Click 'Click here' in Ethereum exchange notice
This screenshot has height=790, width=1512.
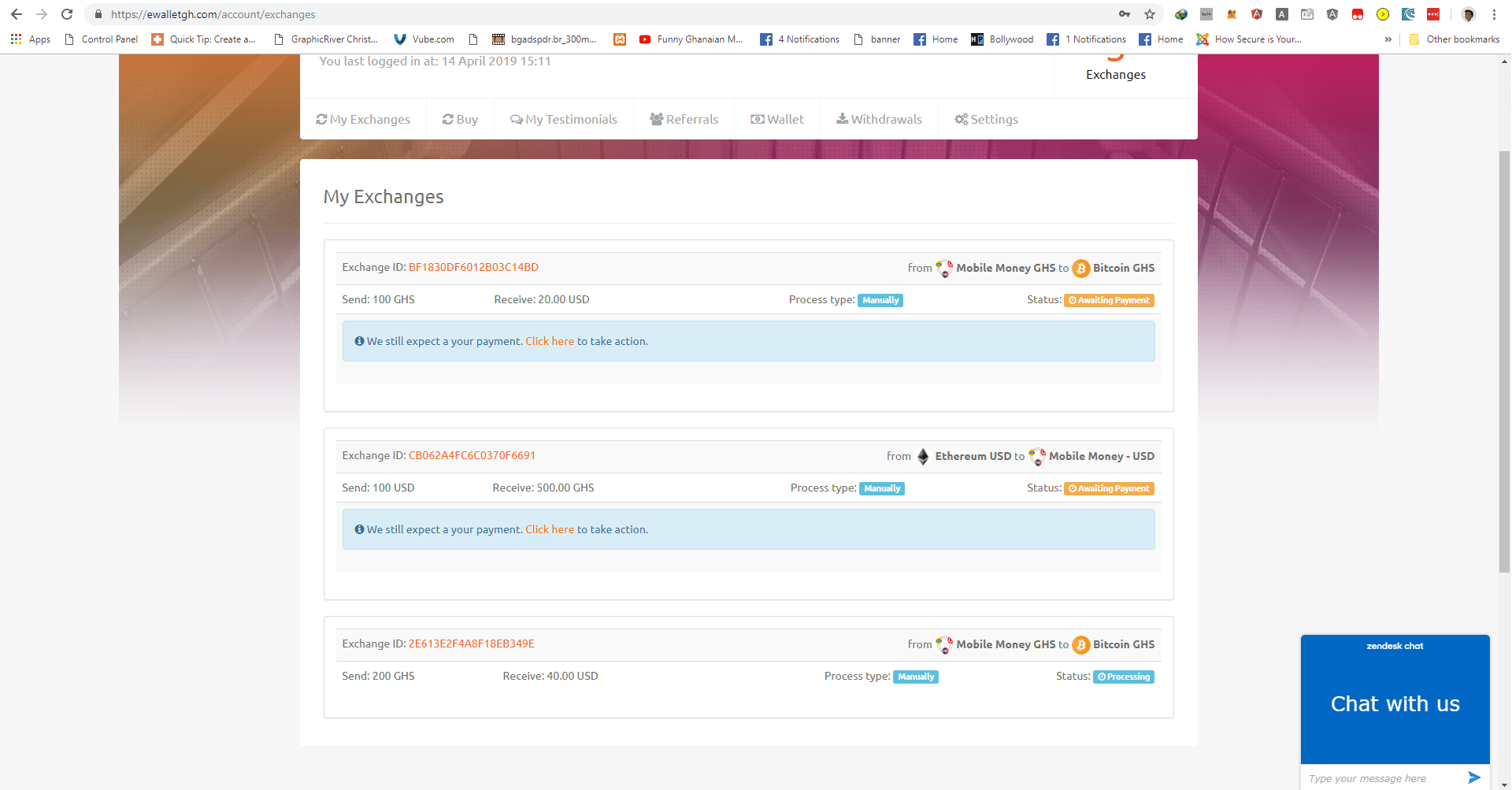coord(550,530)
